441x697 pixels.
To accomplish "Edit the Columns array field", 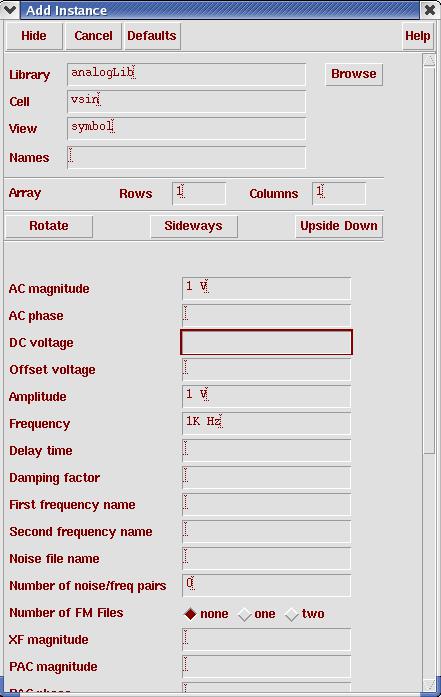I will click(x=339, y=193).
